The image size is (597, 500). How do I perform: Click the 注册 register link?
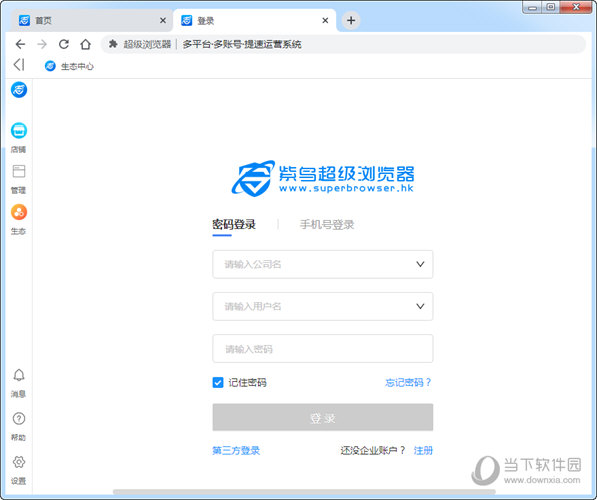(x=423, y=451)
